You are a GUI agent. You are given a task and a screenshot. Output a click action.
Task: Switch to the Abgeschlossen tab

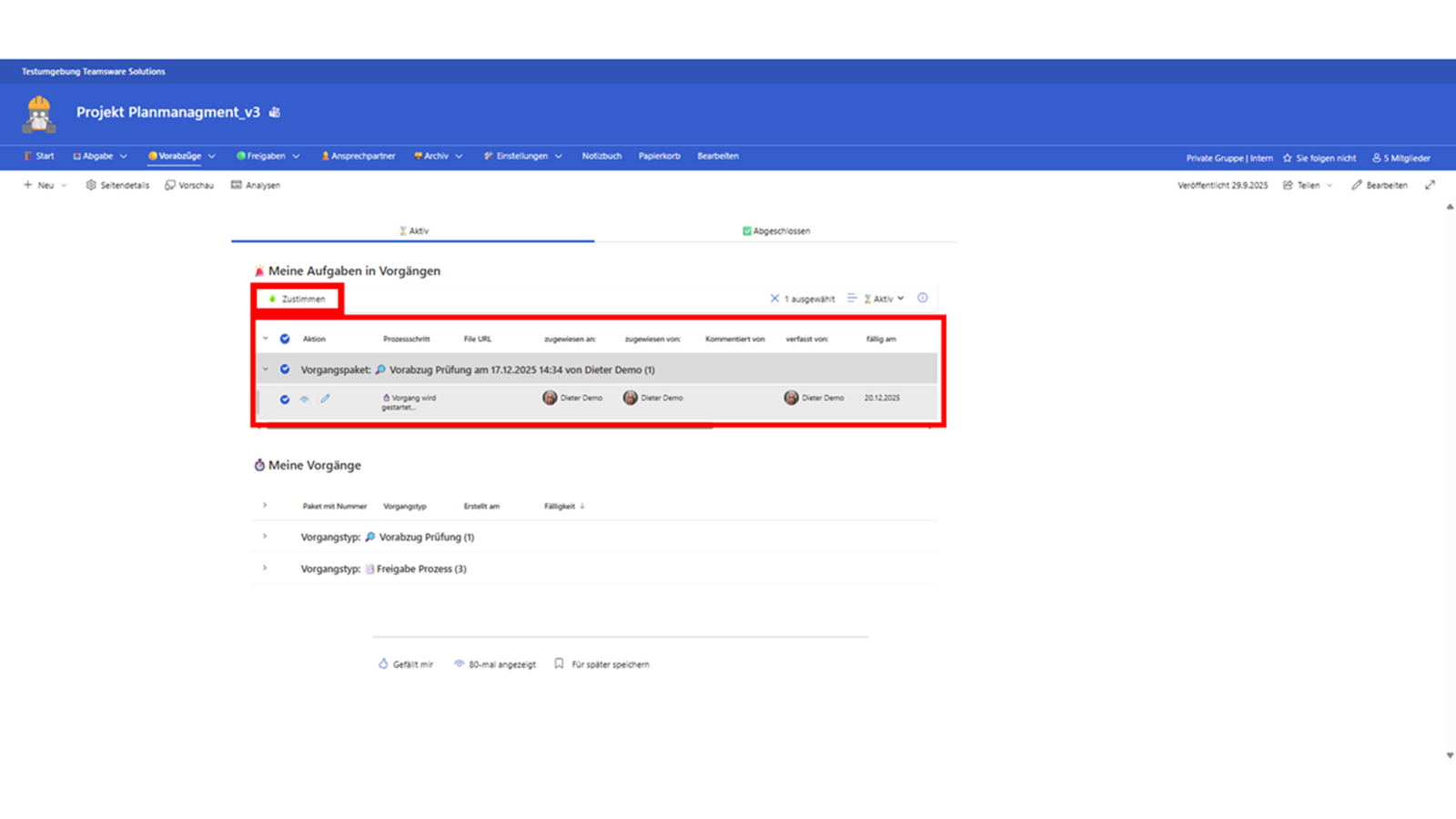coord(775,231)
